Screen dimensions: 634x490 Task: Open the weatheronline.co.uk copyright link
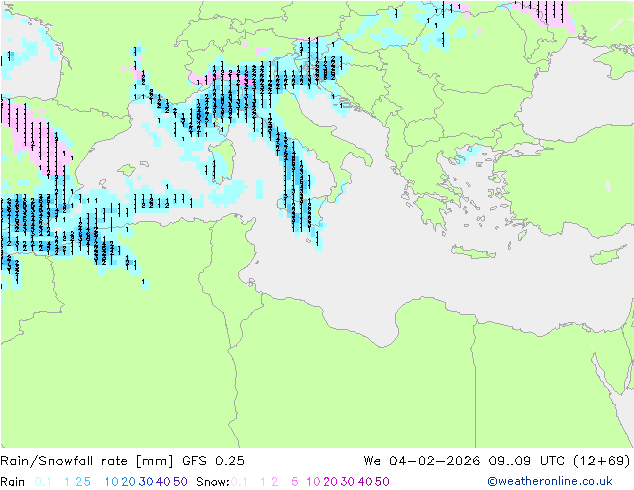[550, 481]
